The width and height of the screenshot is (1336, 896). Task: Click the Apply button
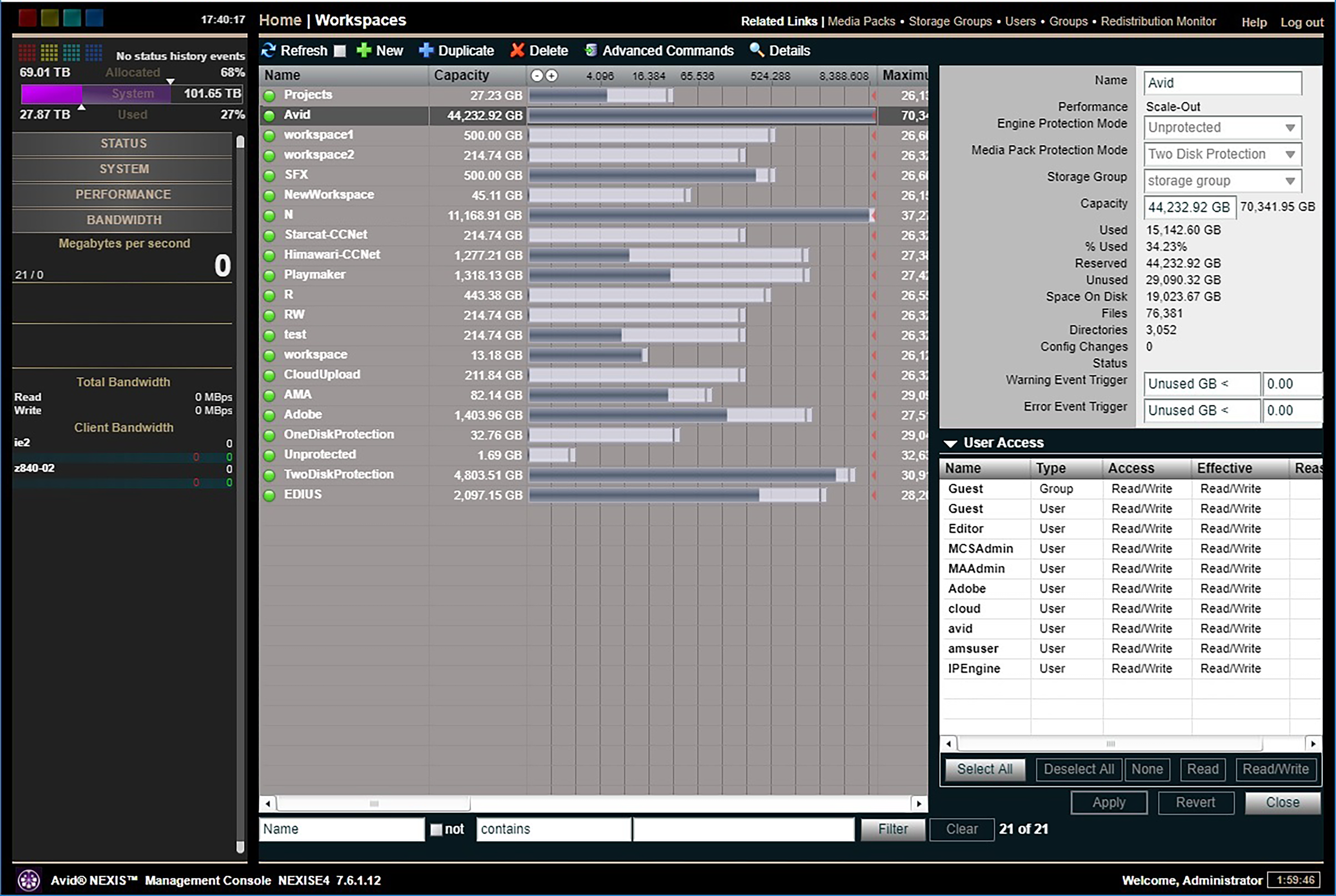1108,803
